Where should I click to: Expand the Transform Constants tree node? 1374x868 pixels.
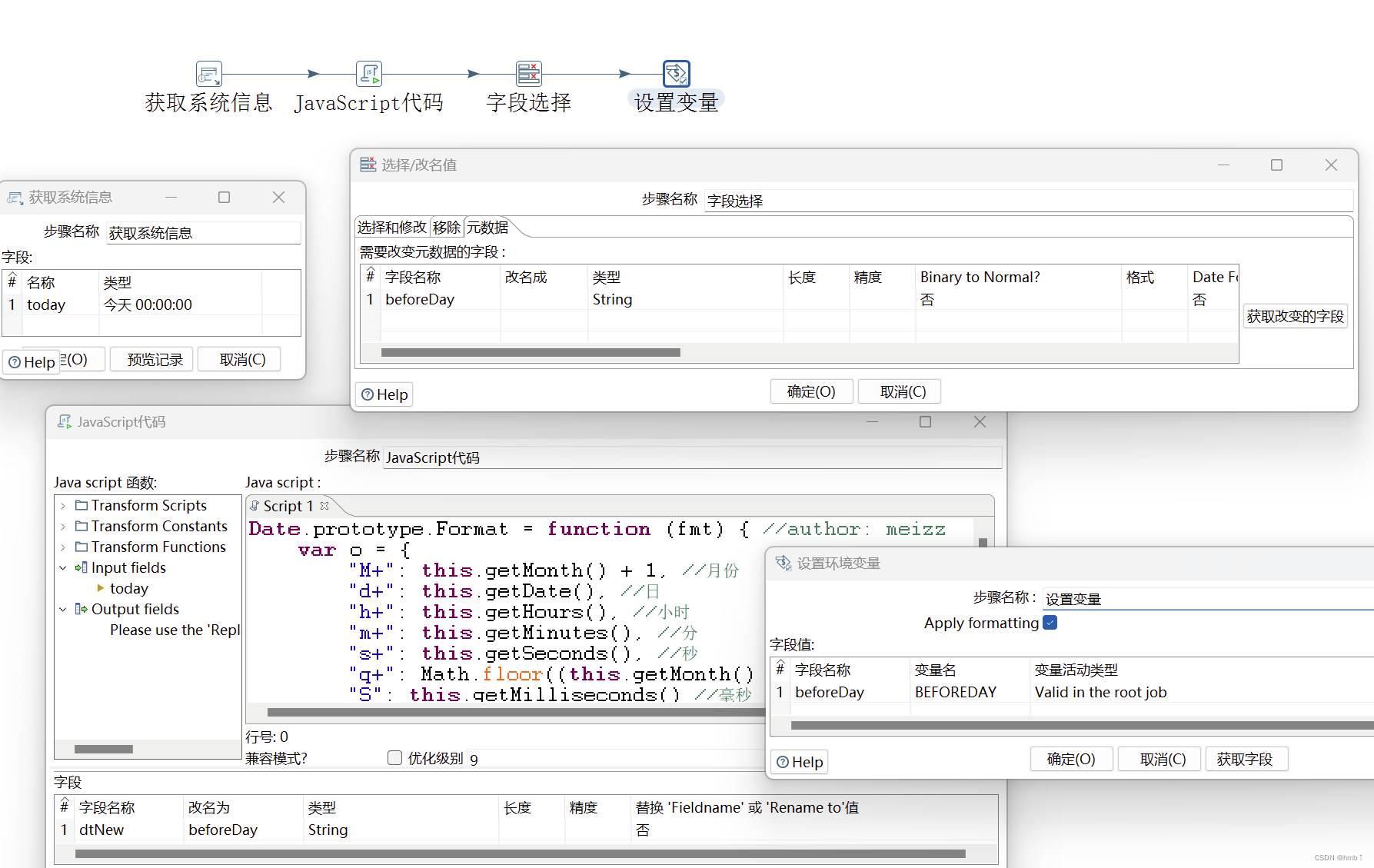(x=63, y=527)
